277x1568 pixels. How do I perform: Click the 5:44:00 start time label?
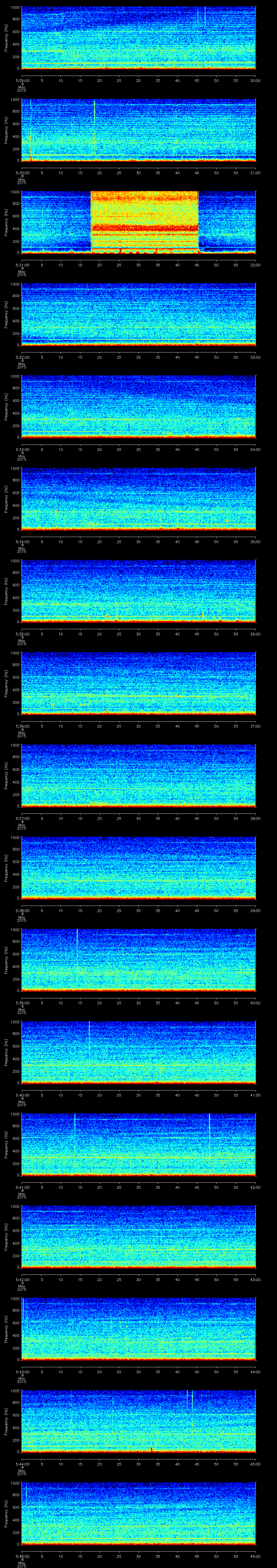(22, 1464)
